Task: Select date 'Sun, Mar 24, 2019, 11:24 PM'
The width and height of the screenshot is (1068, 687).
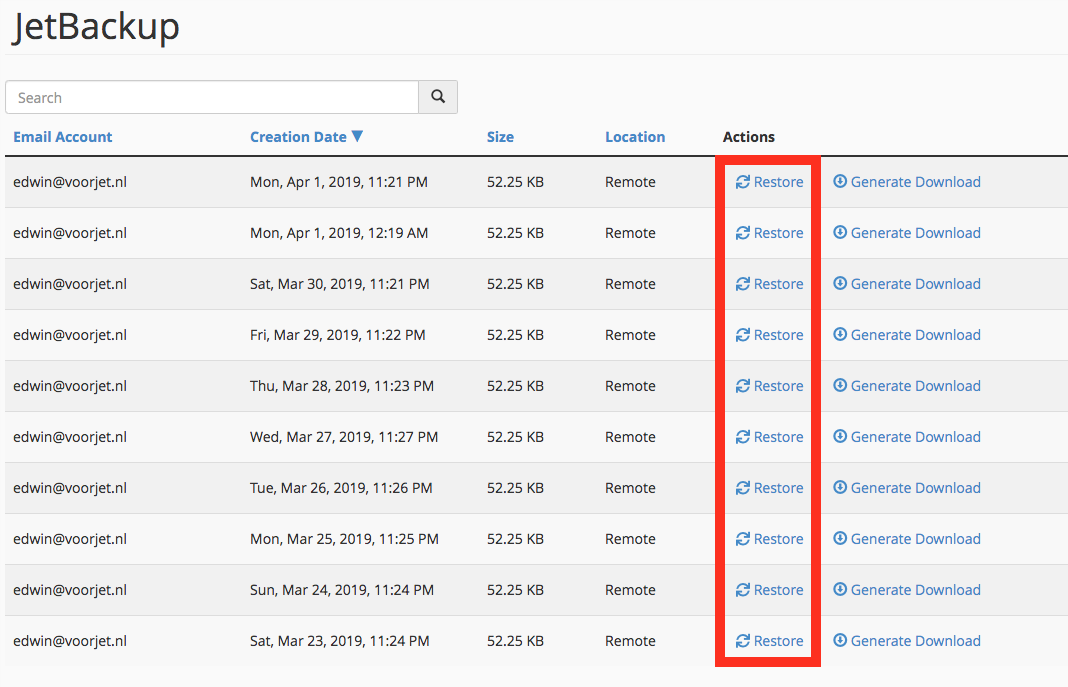Action: 342,590
